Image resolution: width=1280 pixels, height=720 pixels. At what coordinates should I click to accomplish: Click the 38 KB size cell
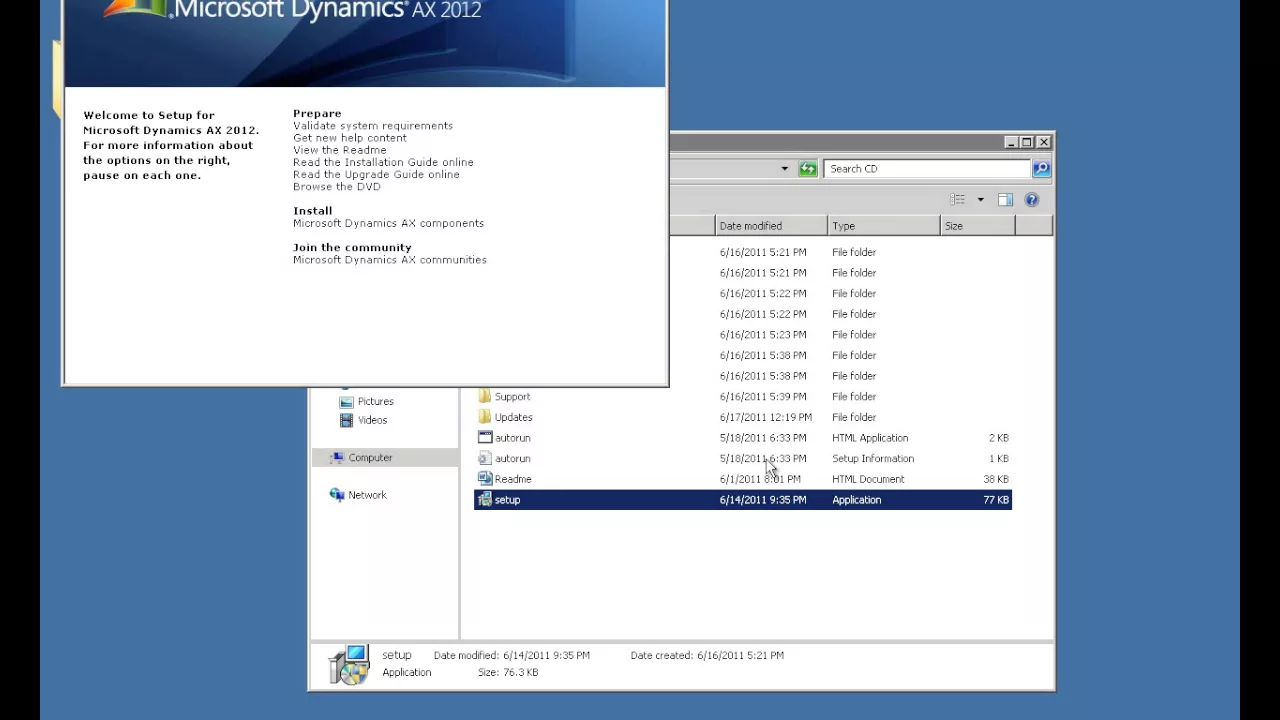pos(996,480)
